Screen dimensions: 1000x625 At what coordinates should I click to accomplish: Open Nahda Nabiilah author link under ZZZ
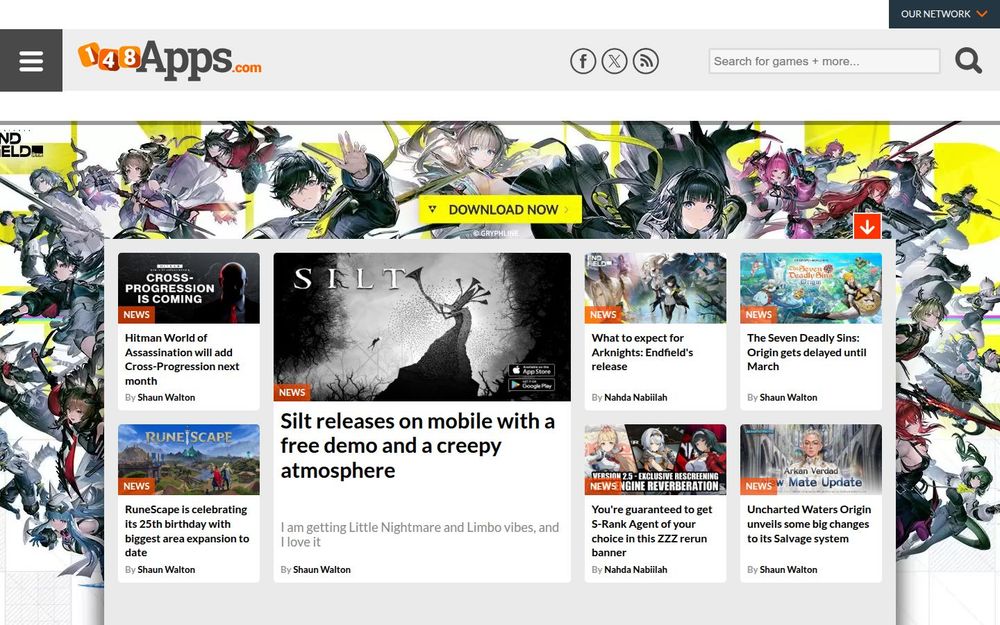[x=636, y=570]
